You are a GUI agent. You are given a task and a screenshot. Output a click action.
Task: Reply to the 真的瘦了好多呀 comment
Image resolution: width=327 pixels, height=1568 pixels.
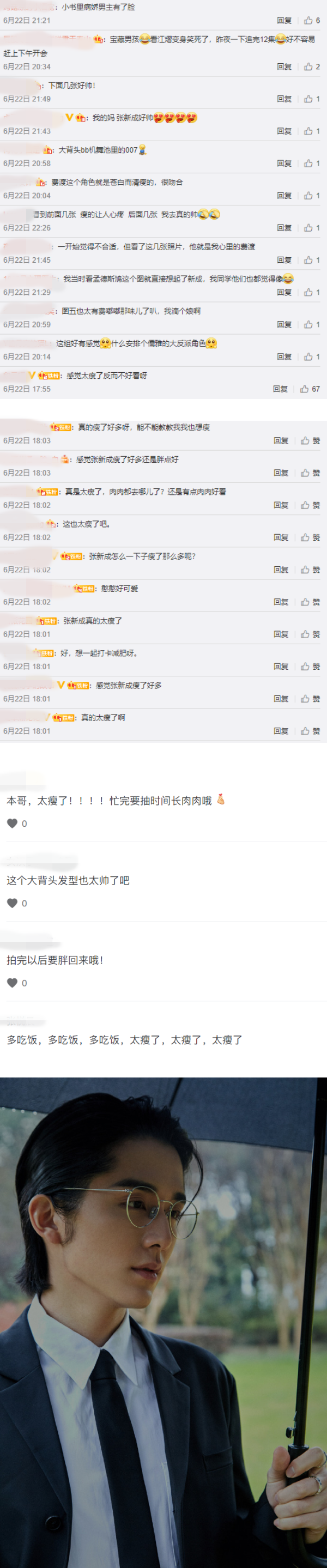281,441
